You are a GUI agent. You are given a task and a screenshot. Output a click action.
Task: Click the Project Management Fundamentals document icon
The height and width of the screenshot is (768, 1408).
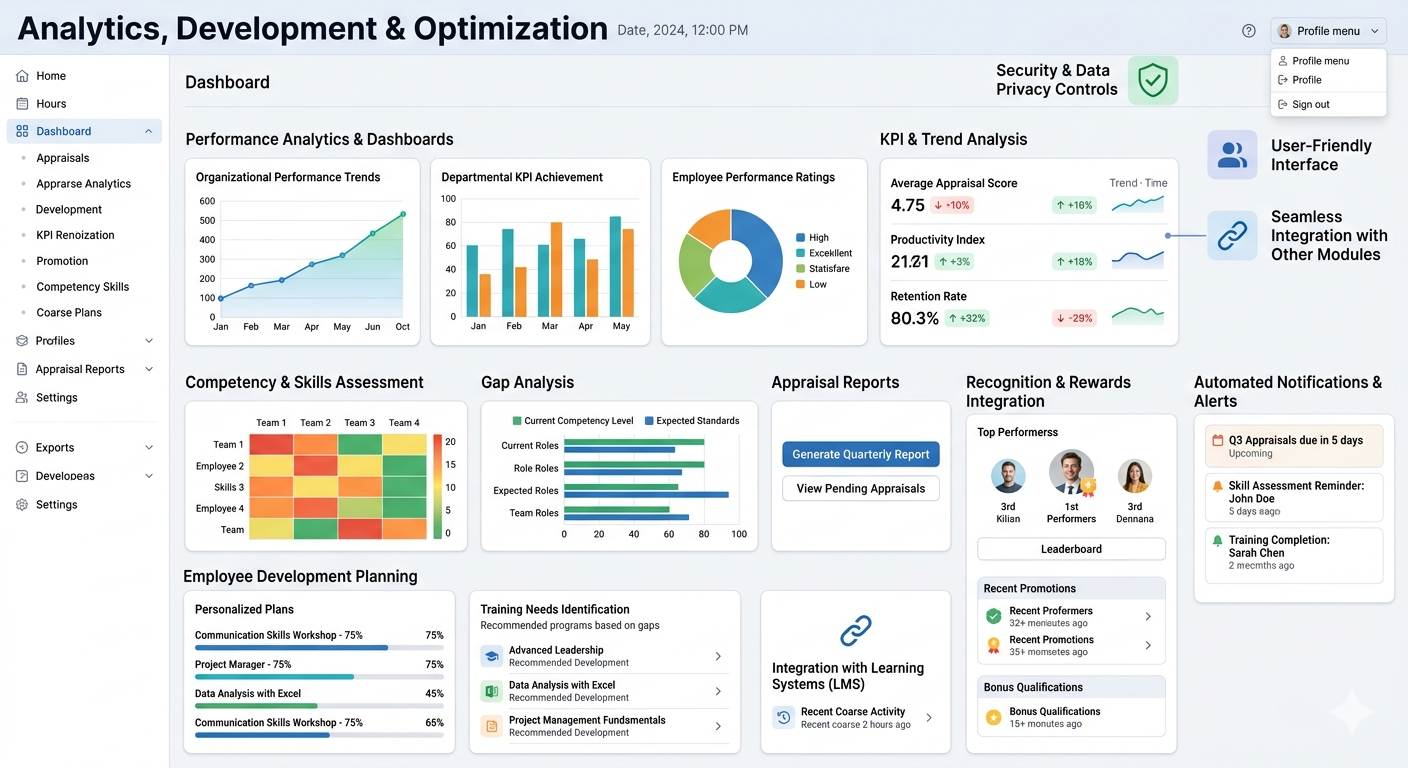click(x=491, y=726)
